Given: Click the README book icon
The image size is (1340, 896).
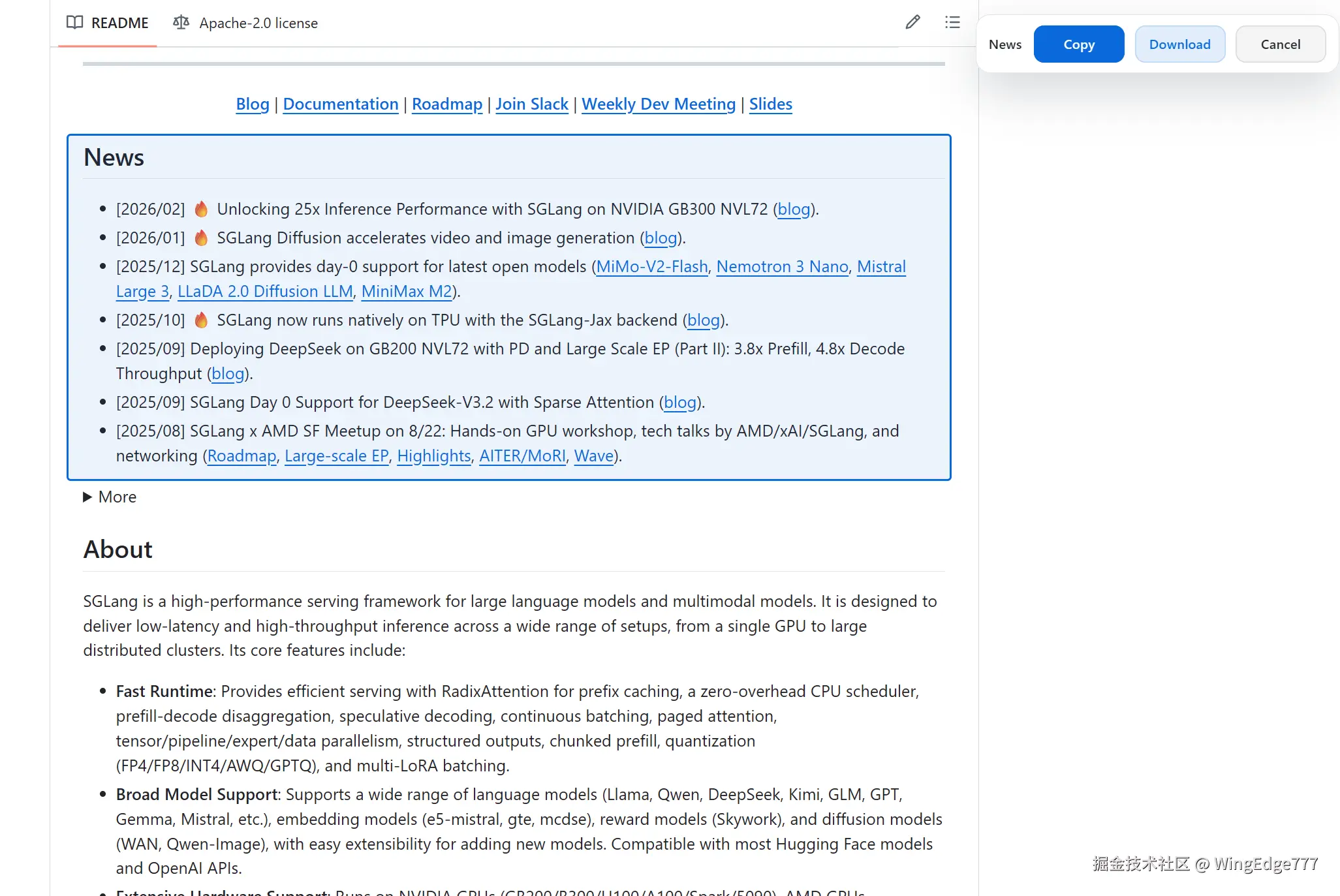Looking at the screenshot, I should (75, 23).
